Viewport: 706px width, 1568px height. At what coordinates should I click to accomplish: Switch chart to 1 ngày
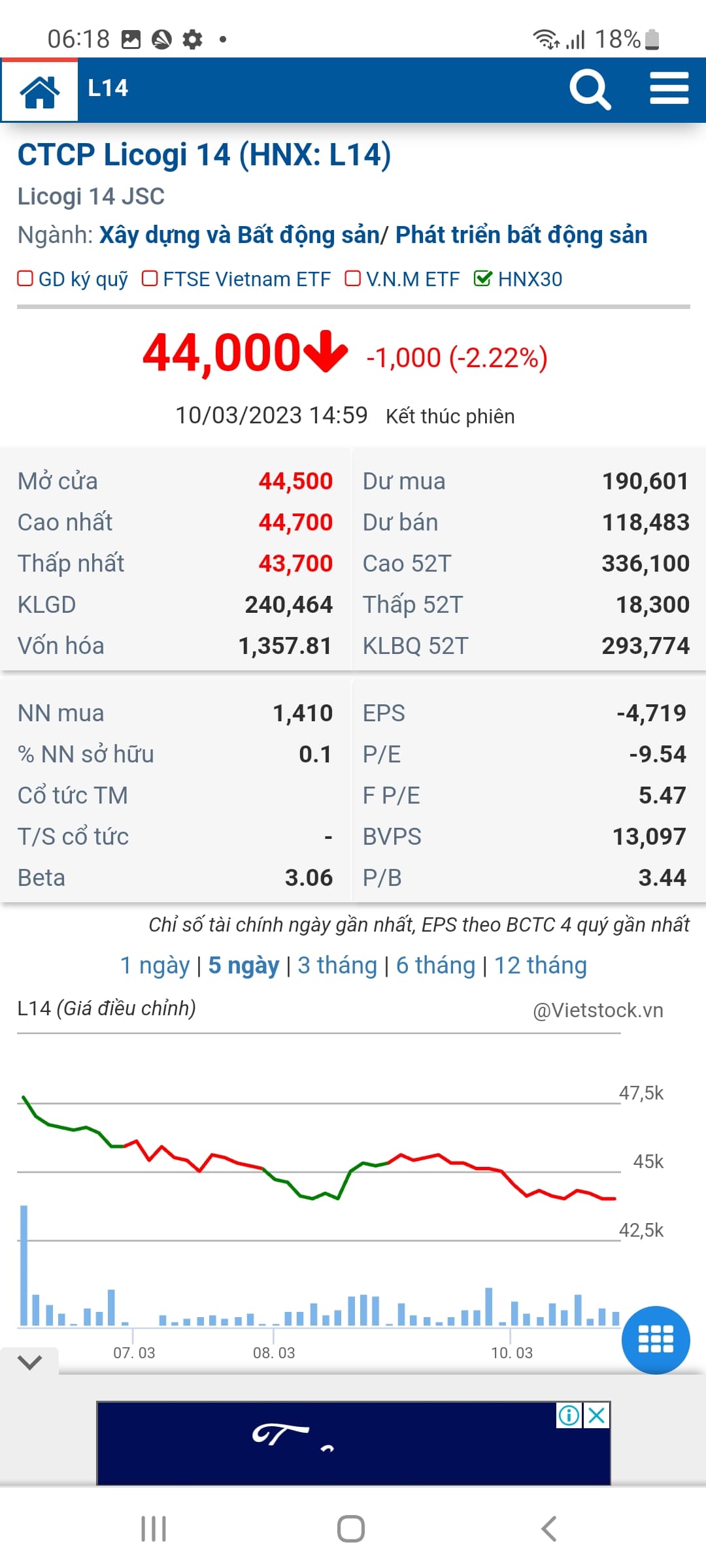155,966
